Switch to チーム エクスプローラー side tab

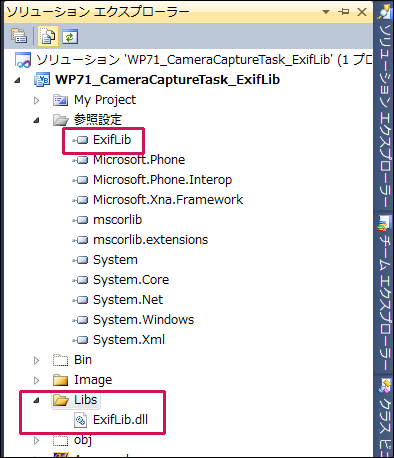coord(384,293)
